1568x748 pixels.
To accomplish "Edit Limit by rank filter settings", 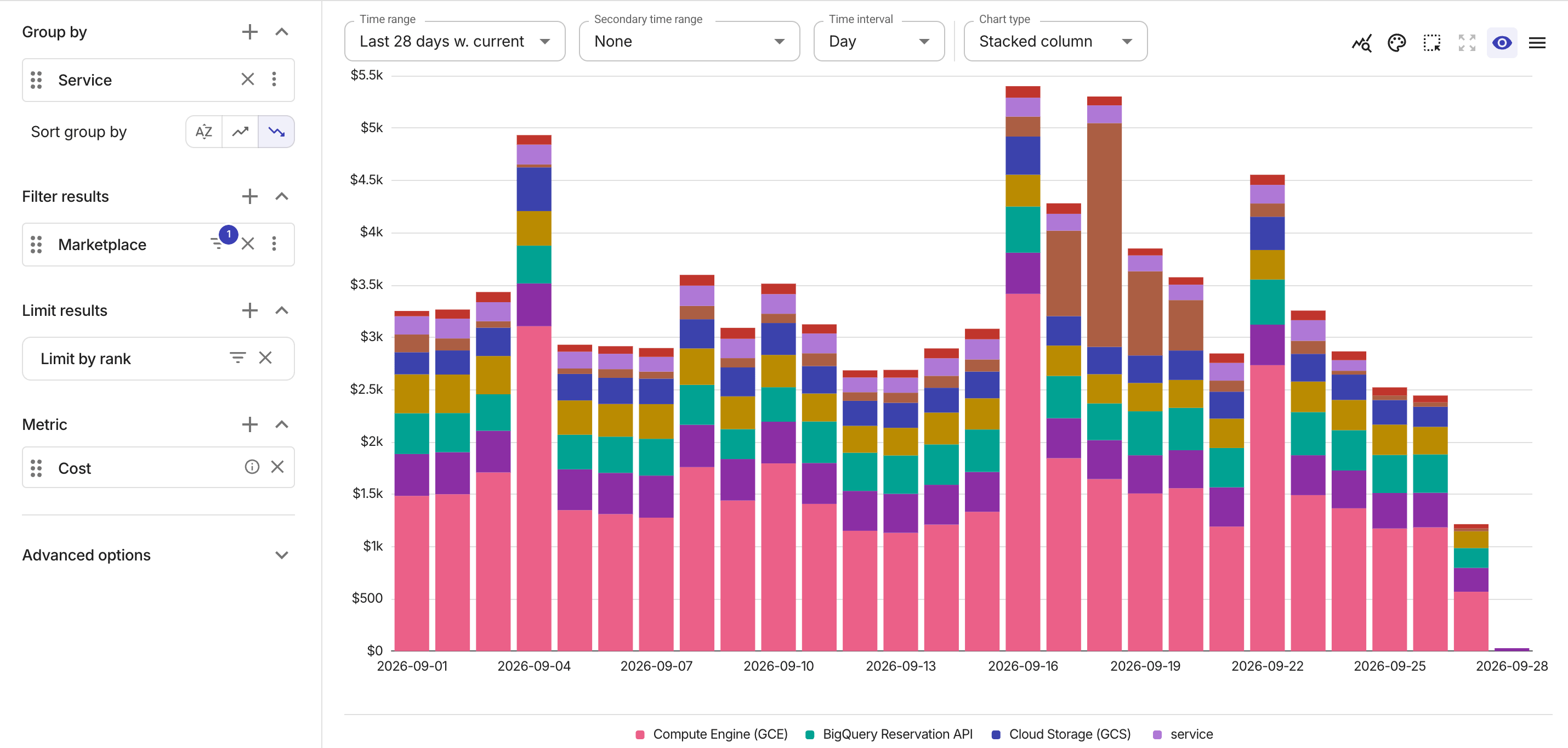I will (x=237, y=357).
